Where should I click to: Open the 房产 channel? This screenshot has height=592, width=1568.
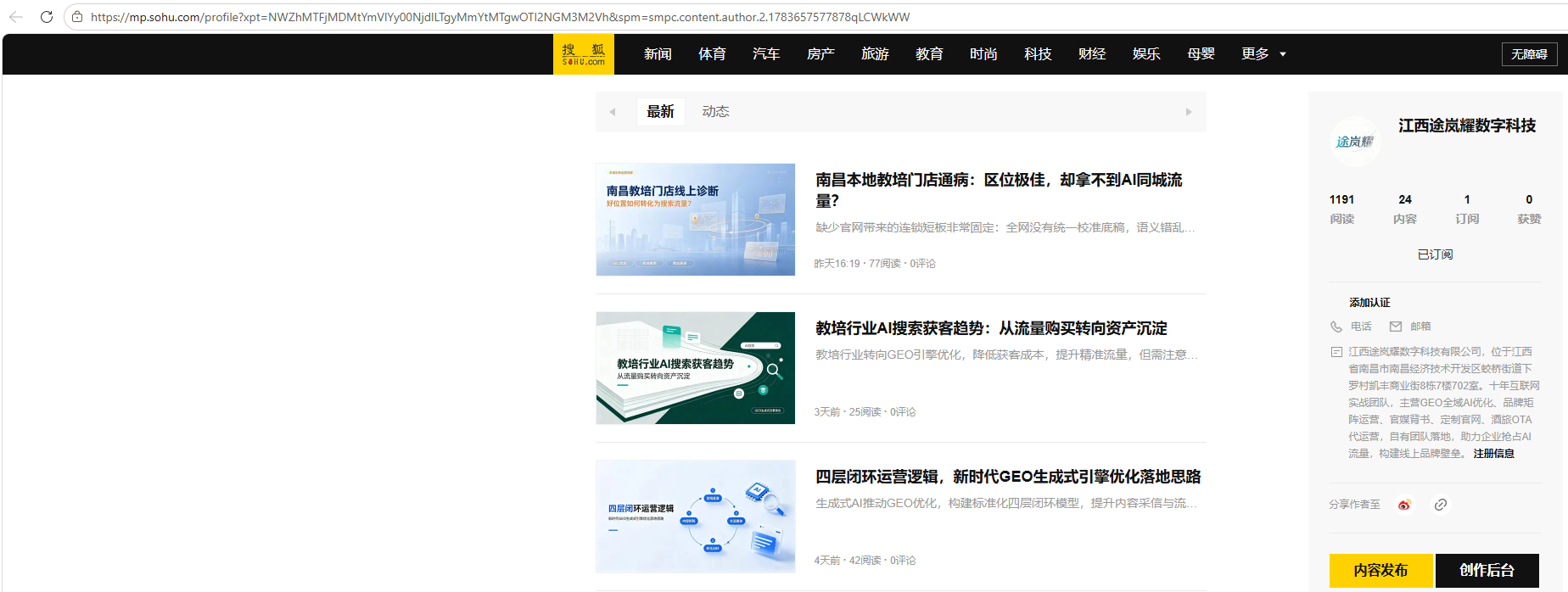coord(820,54)
